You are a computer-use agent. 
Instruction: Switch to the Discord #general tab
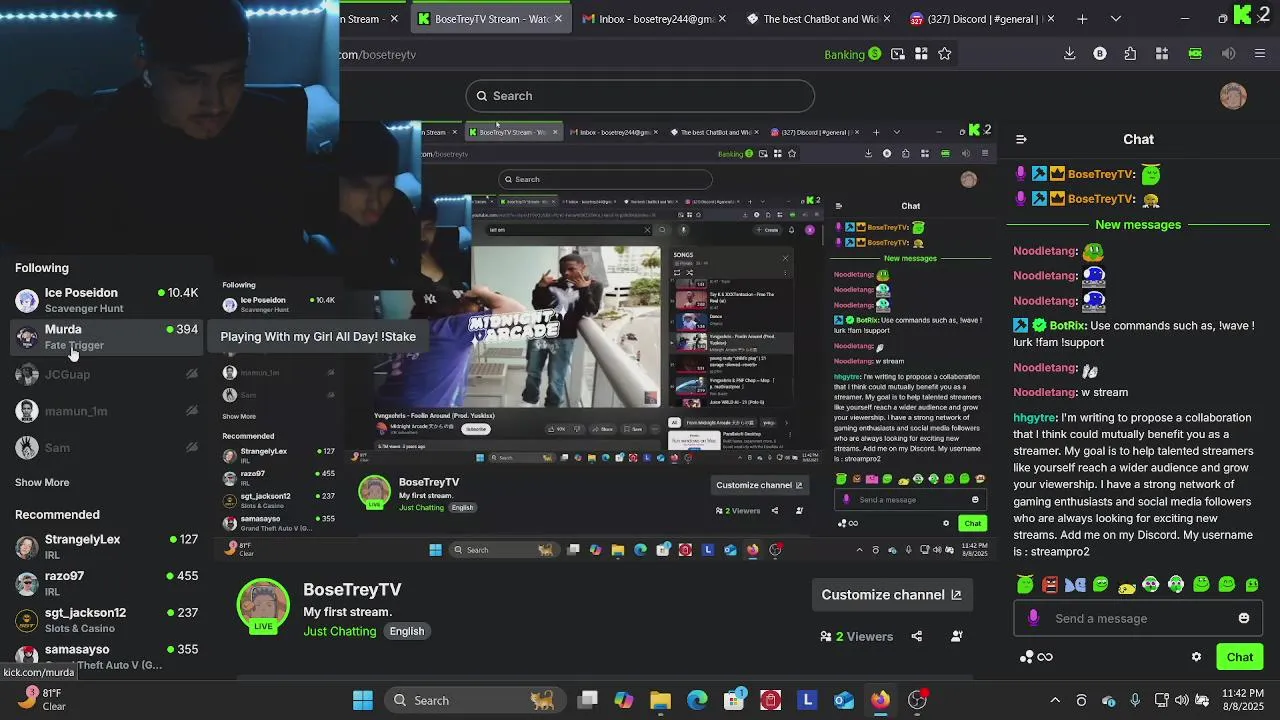[983, 19]
